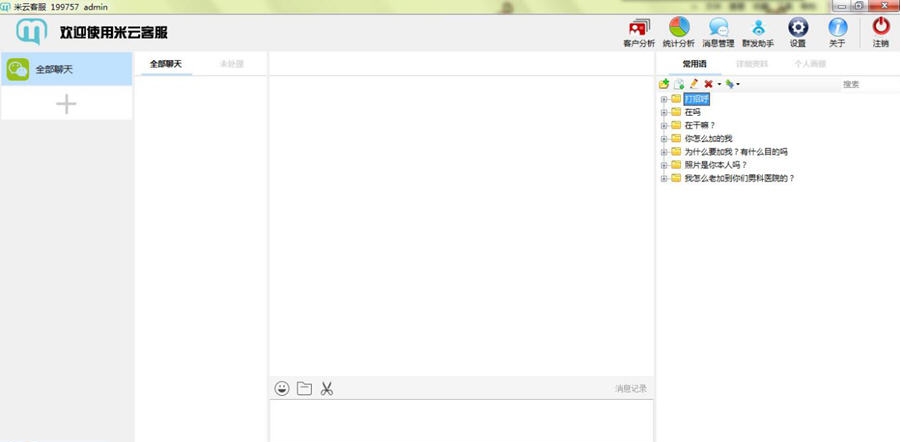Click the folder icon of 打招呼

click(676, 99)
